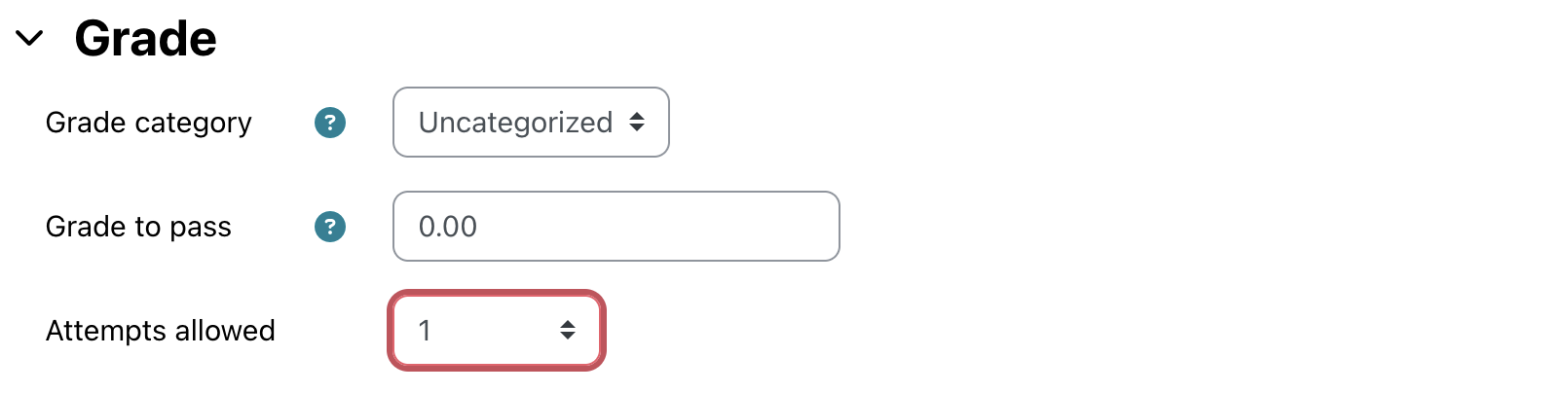The image size is (1568, 393).
Task: Click the Grade category label
Action: click(x=149, y=123)
